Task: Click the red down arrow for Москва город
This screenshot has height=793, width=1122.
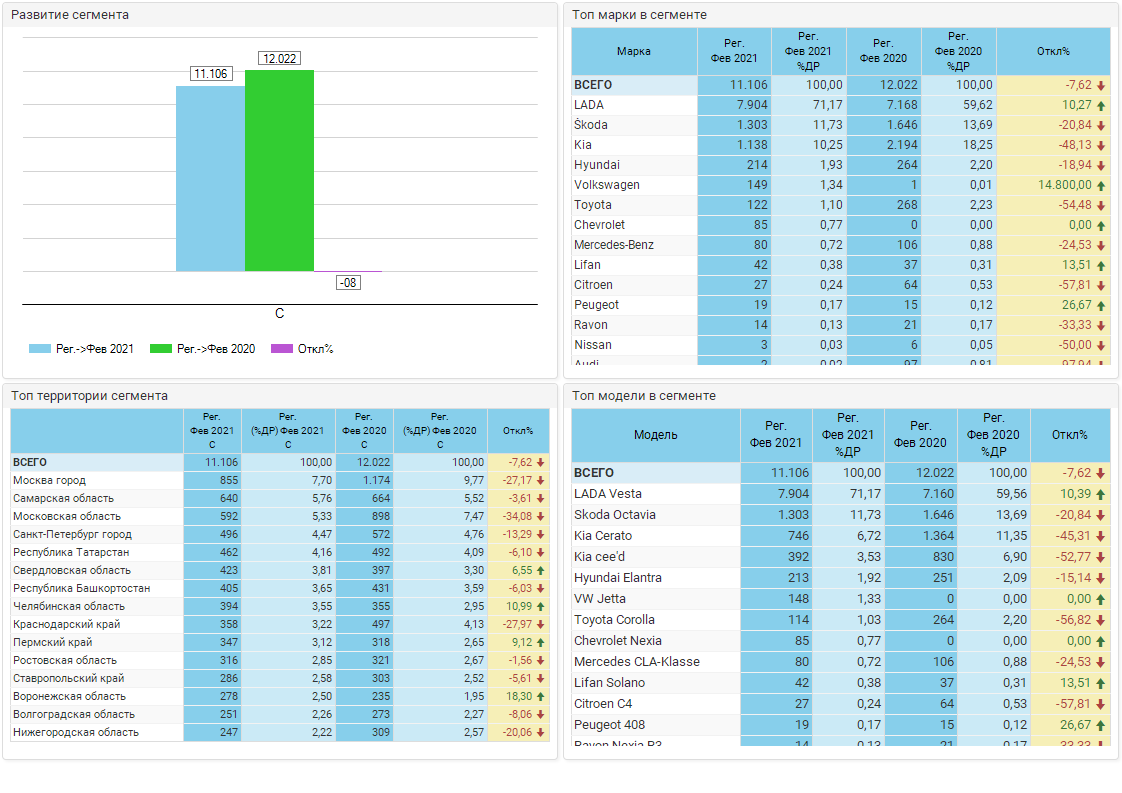Action: pyautogui.click(x=541, y=481)
